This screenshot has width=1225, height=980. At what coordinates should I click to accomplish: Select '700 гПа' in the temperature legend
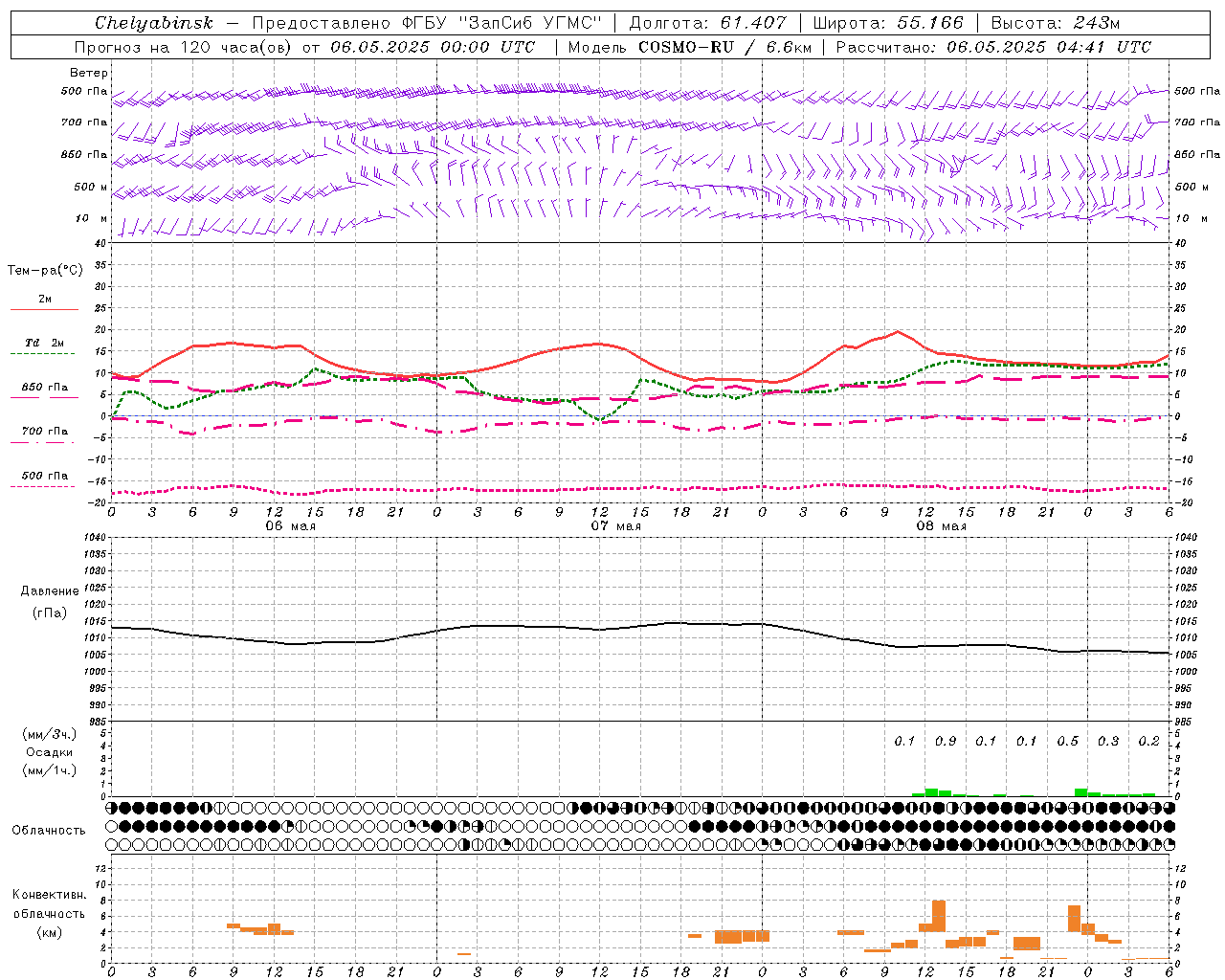45,431
